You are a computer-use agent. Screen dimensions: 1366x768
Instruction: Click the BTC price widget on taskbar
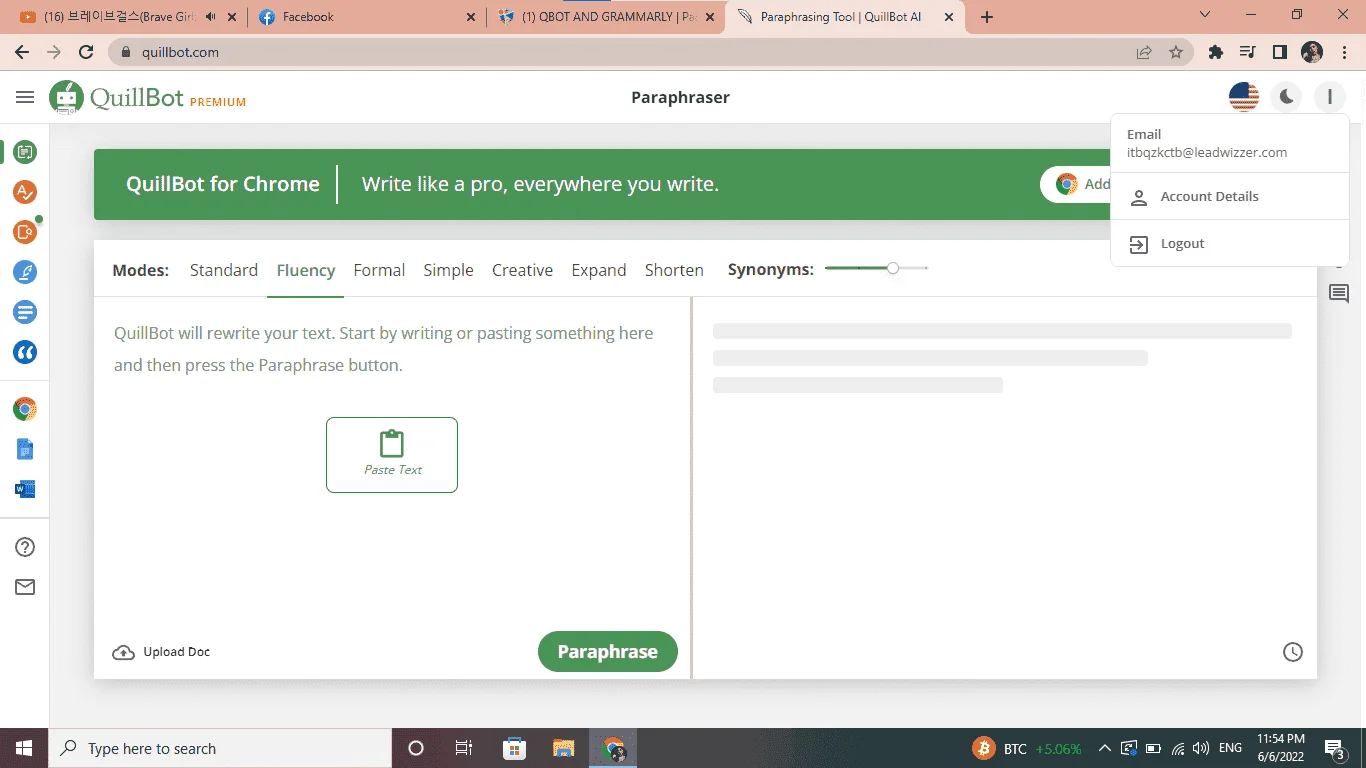pyautogui.click(x=1027, y=748)
